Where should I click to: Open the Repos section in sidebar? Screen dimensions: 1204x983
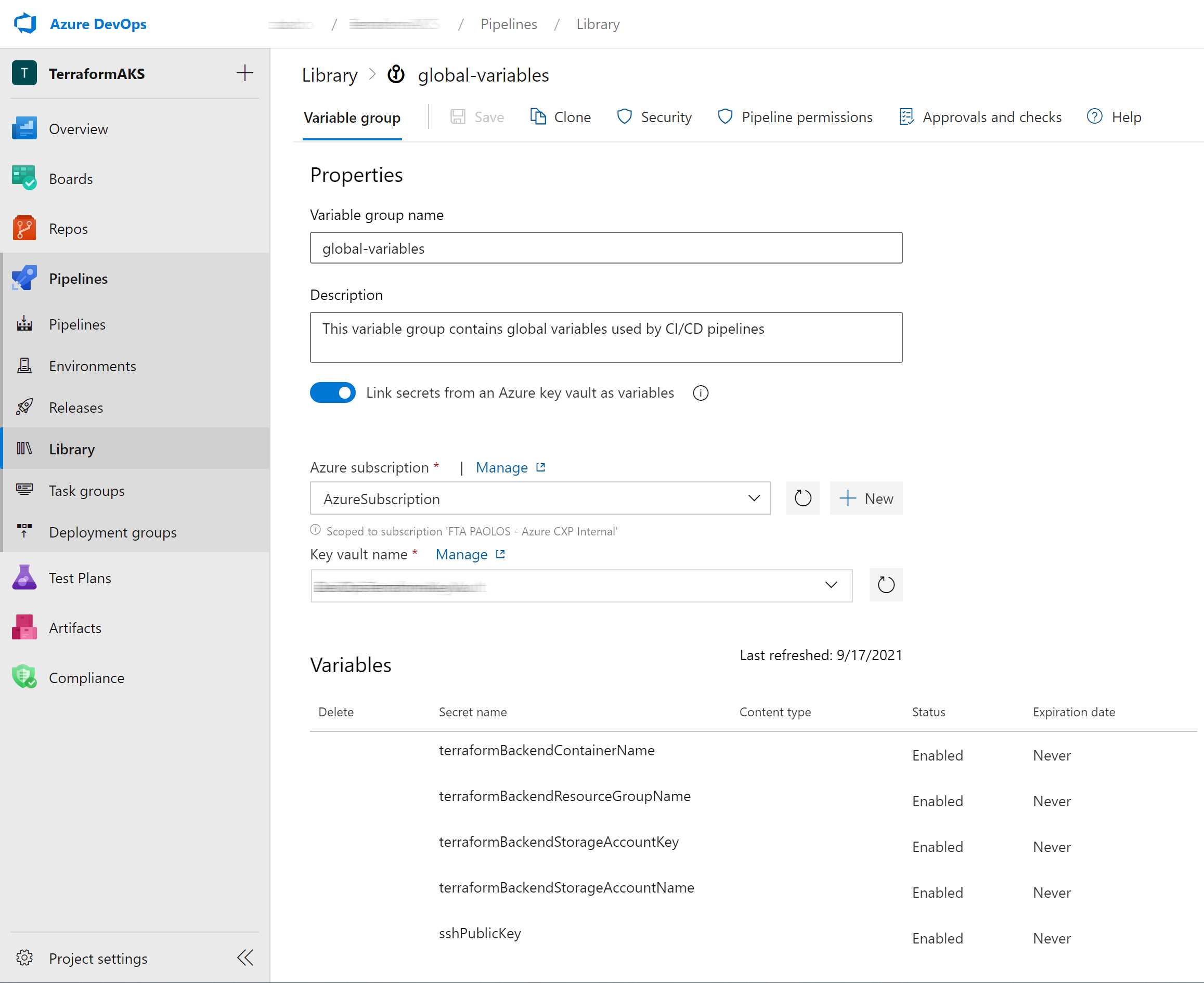coord(68,229)
